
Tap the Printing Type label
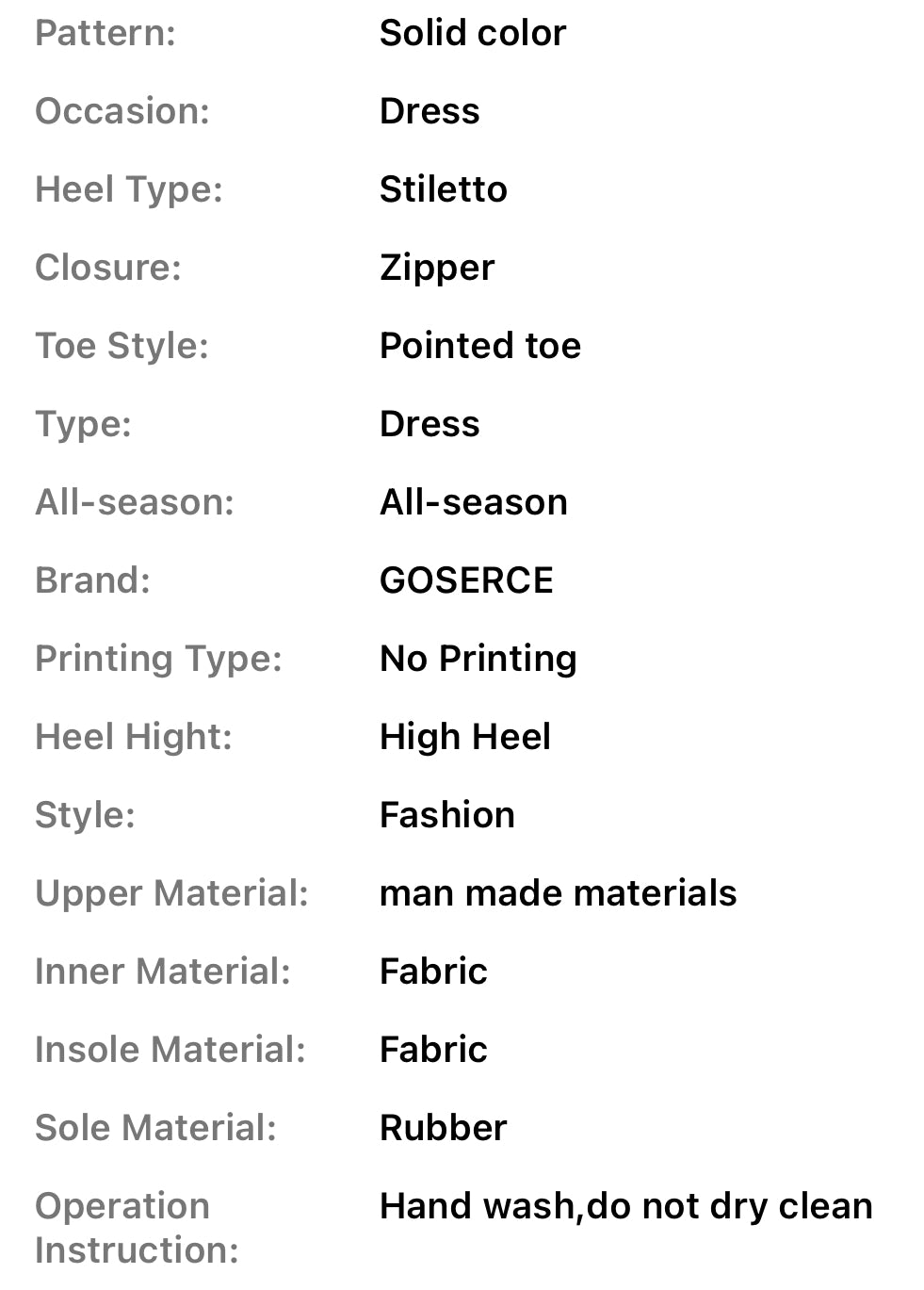[x=158, y=659]
